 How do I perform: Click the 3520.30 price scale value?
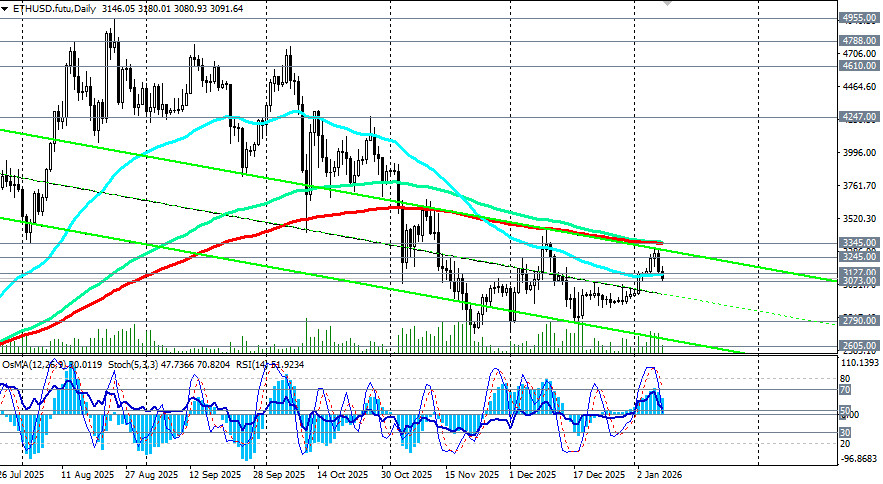(859, 219)
